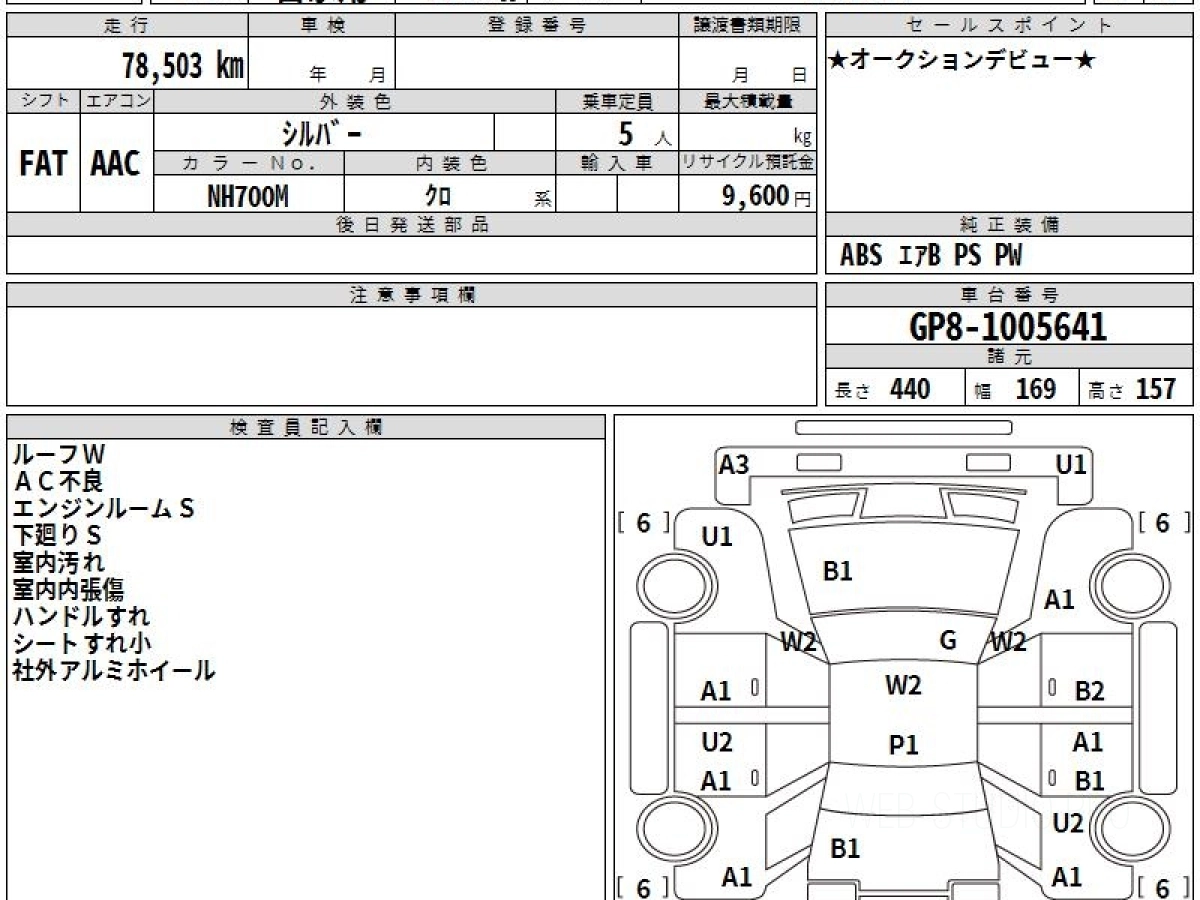Click the 外装色 header
Image resolution: width=1200 pixels, height=900 pixels.
tap(355, 101)
